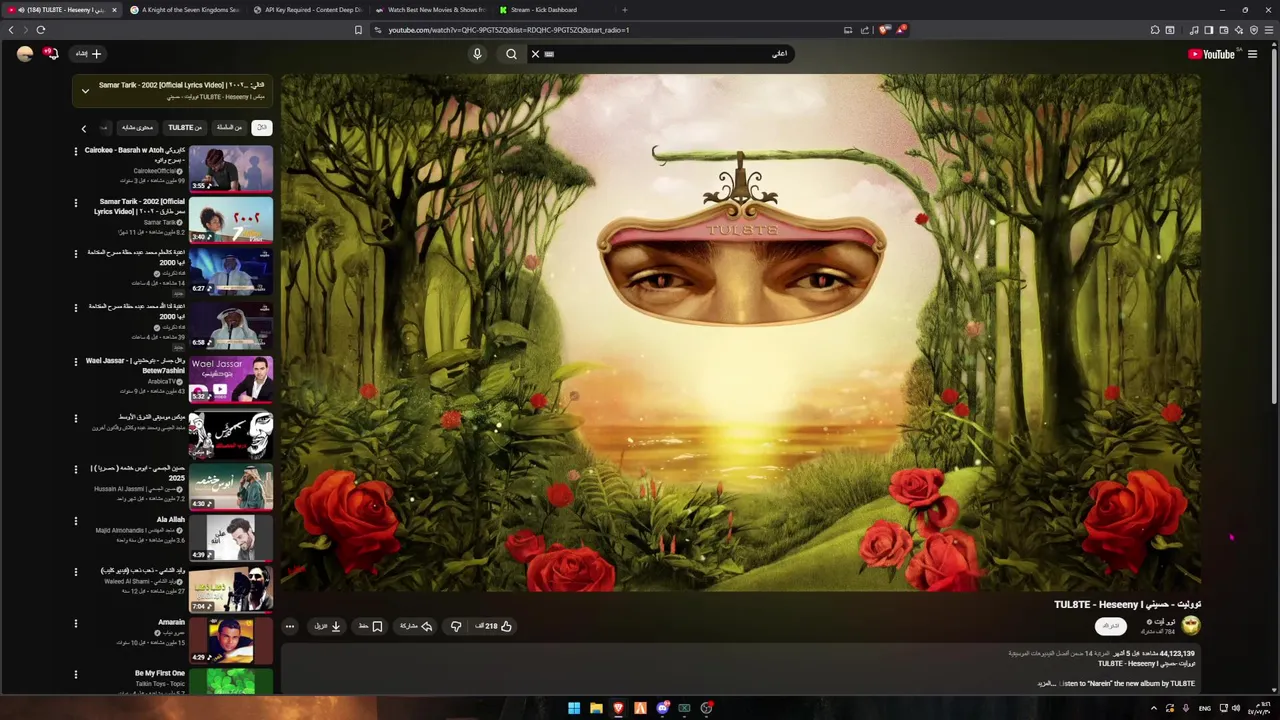Click the ENG language indicator in the taskbar
The image size is (1280, 720).
click(x=1204, y=708)
